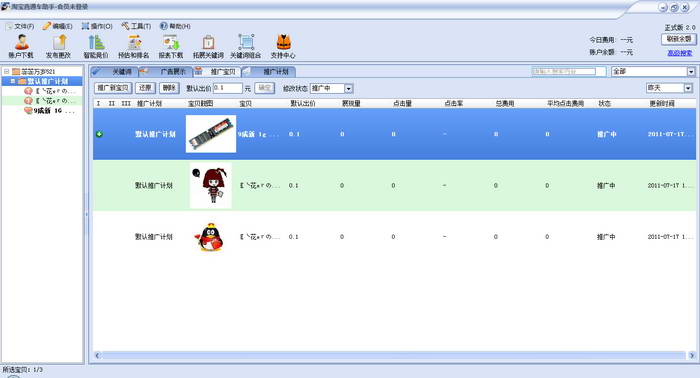Image resolution: width=700 pixels, height=378 pixels.
Task: Switch to the 推广计划 tab
Action: click(x=269, y=71)
